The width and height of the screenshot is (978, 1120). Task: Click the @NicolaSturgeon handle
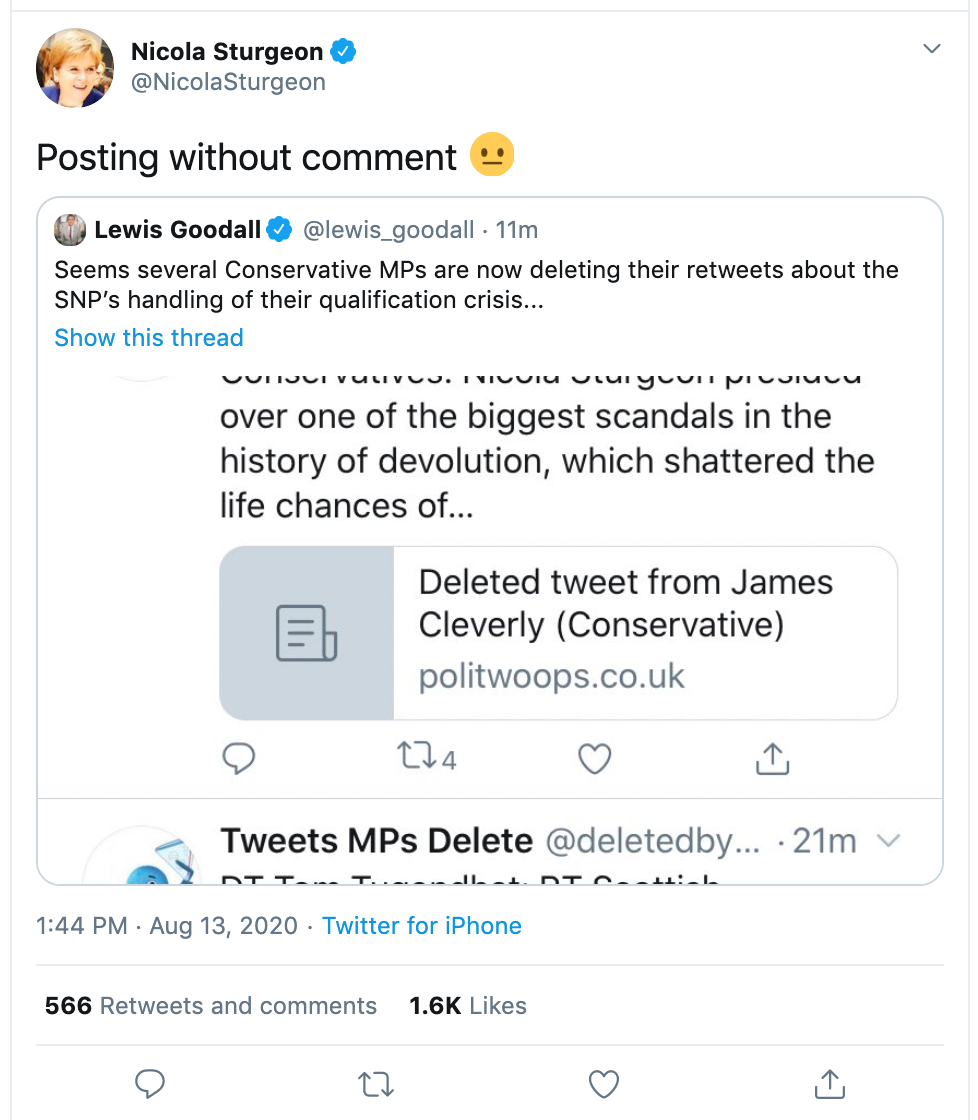click(x=228, y=83)
